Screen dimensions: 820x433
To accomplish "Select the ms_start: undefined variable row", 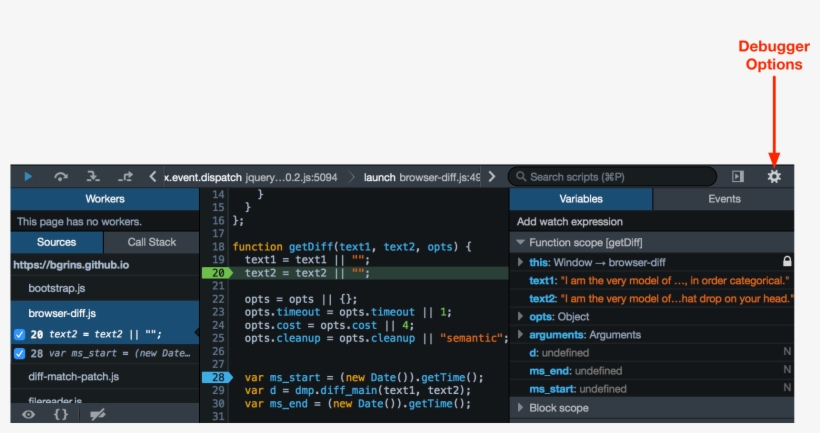I will tap(652, 389).
